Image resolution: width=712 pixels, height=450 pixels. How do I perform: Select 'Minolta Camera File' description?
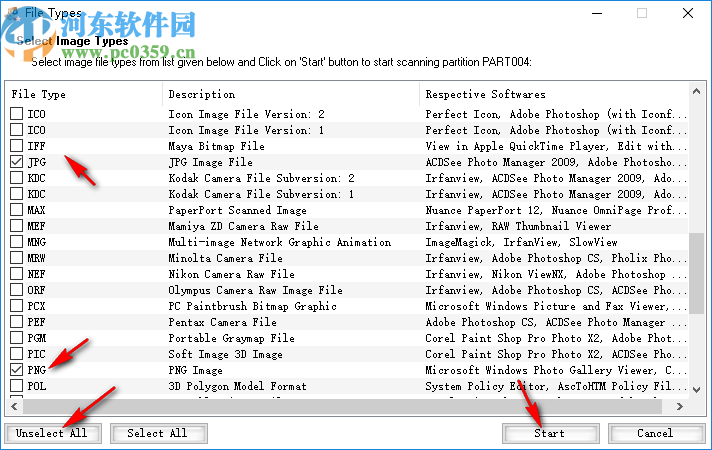(226, 258)
